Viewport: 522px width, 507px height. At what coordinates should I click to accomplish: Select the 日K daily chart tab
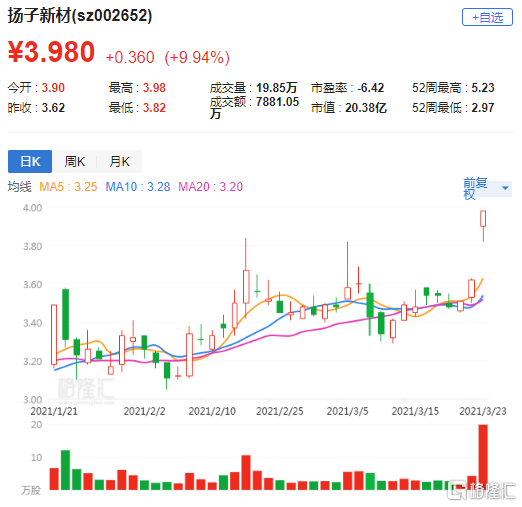pos(30,162)
